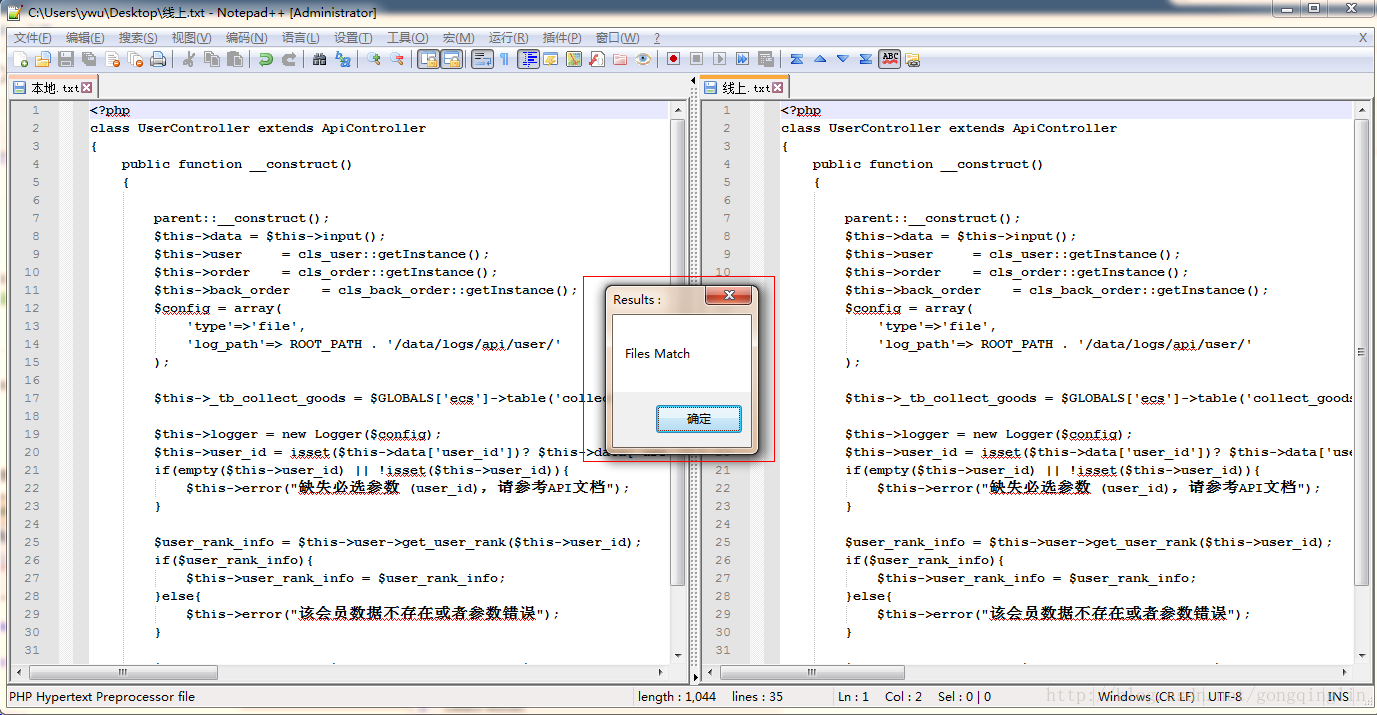The image size is (1377, 715).
Task: Open the 窗口(W) menu
Action: tap(618, 38)
